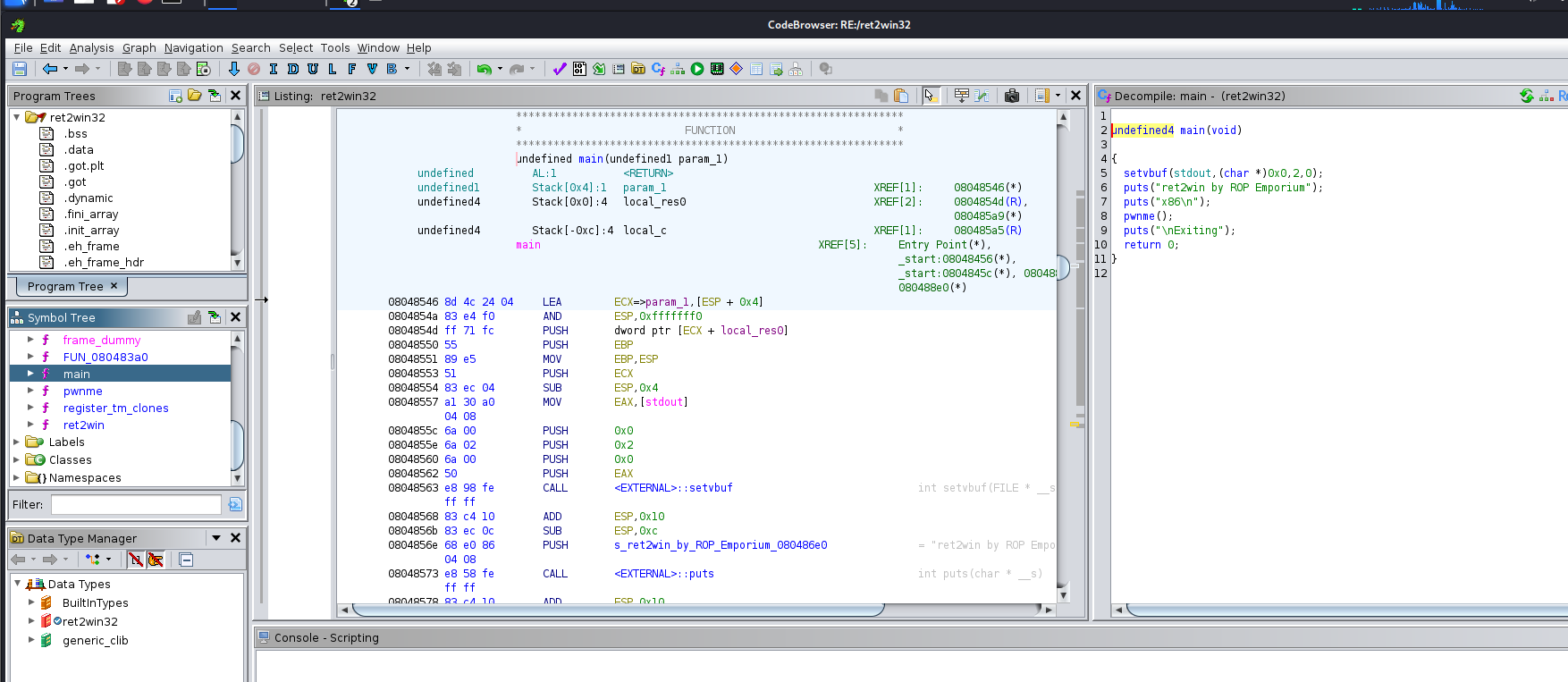The height and width of the screenshot is (682, 1568).
Task: Paste icon in the Listing header
Action: (901, 96)
